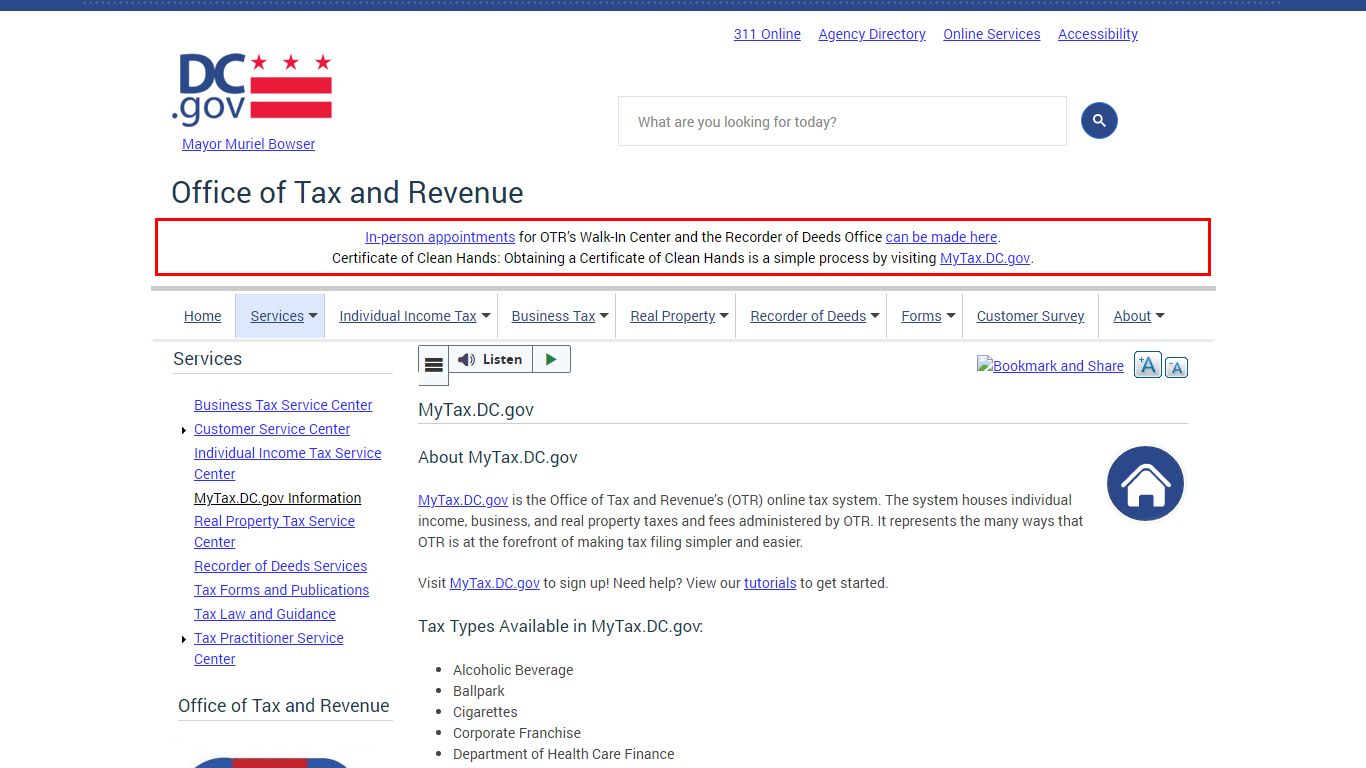Click MyTax.DC.gov link in the banner
1366x768 pixels.
pos(985,258)
